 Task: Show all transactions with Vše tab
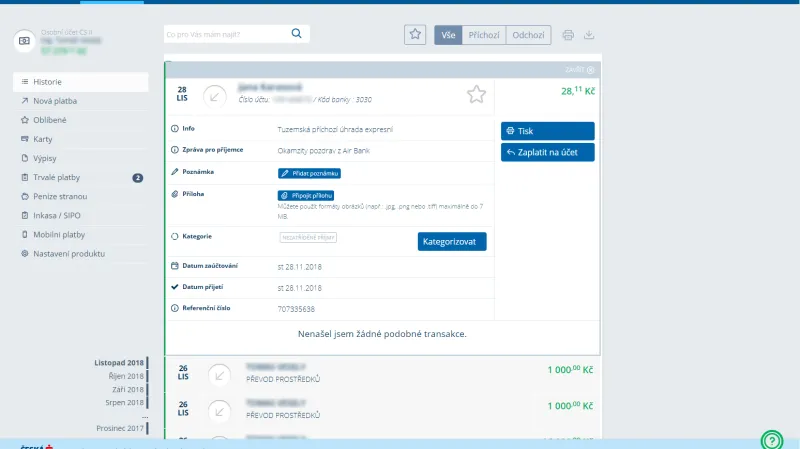(448, 35)
